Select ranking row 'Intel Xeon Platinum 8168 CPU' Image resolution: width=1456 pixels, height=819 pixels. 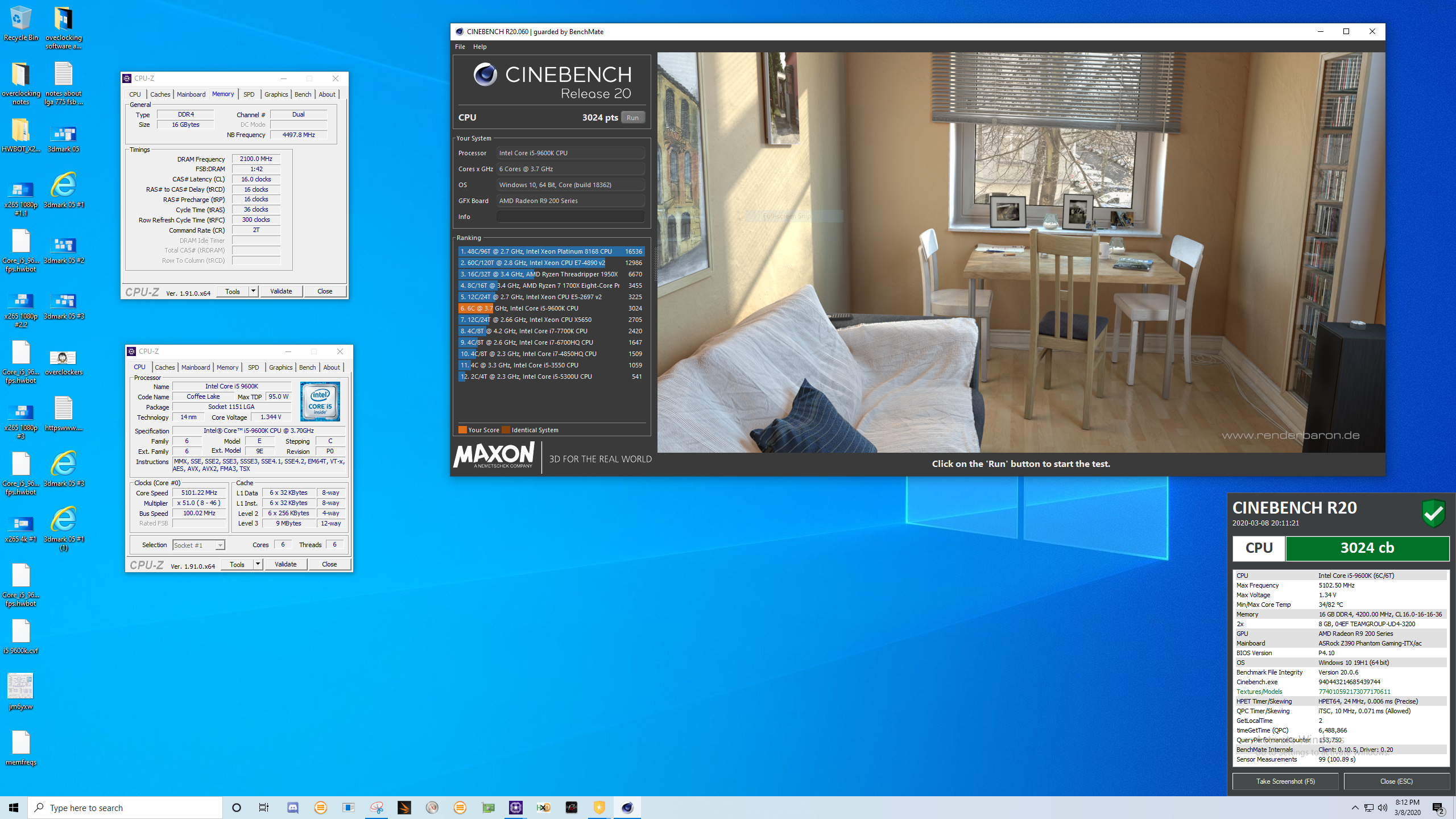551,251
